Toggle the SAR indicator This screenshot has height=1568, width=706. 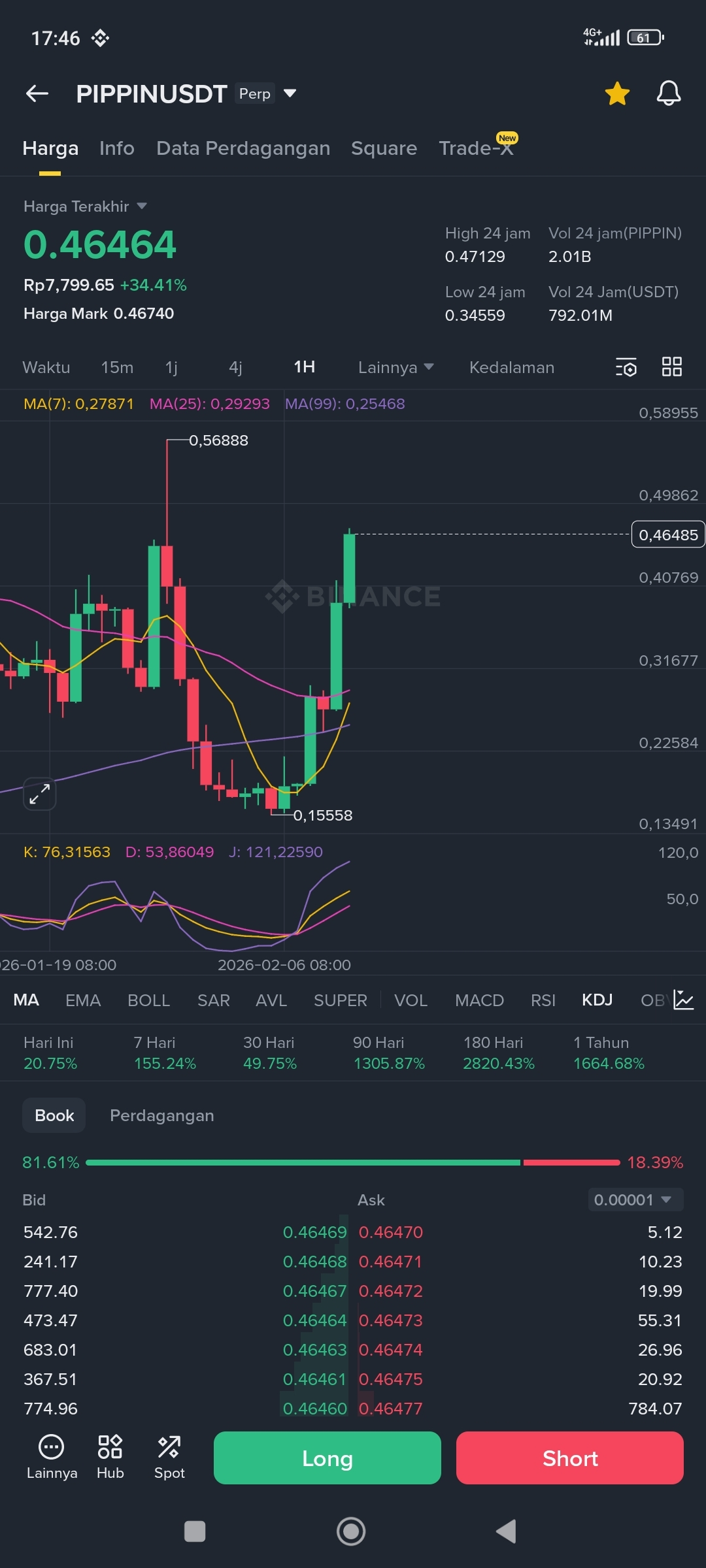214,1000
